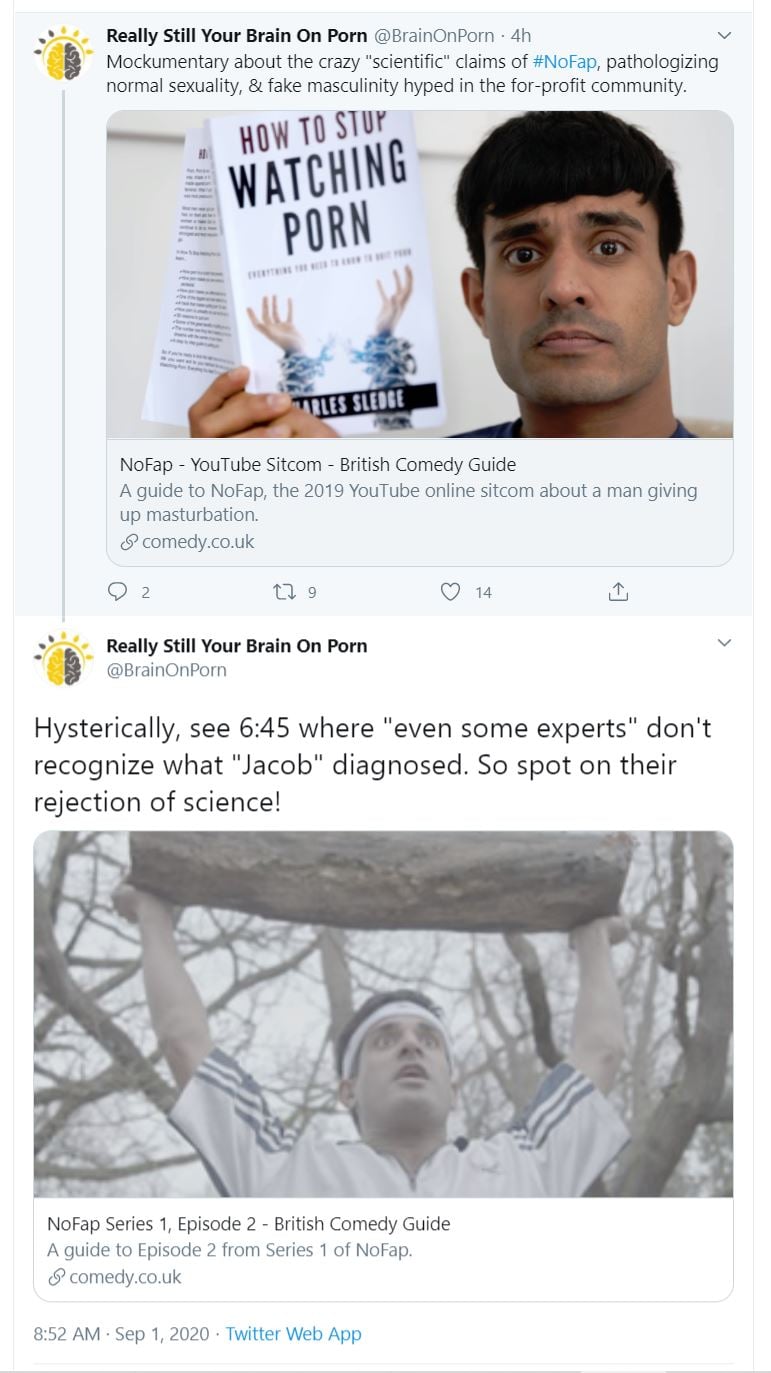Screen dimensions: 771x1373
Task: Click the share icon on first tweet
Action: pyautogui.click(x=618, y=592)
